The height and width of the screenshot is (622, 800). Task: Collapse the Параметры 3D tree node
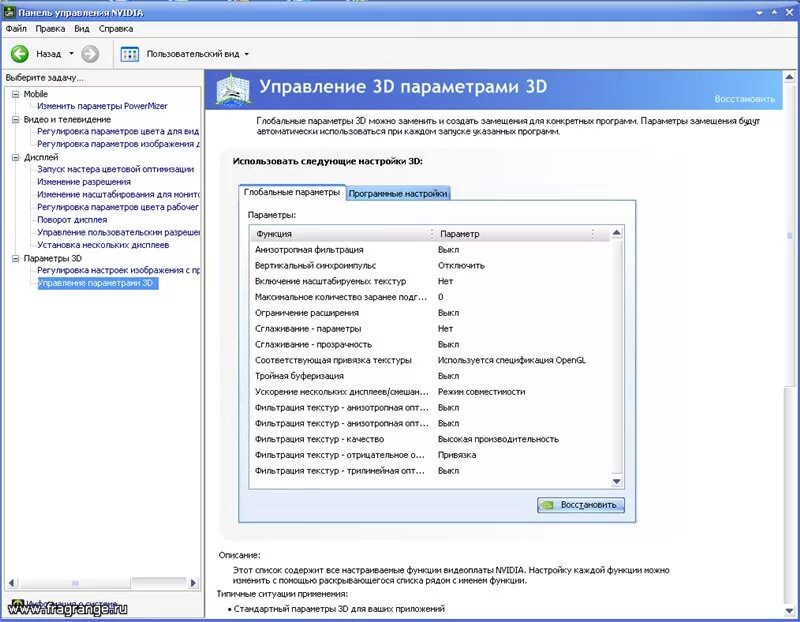tap(15, 258)
